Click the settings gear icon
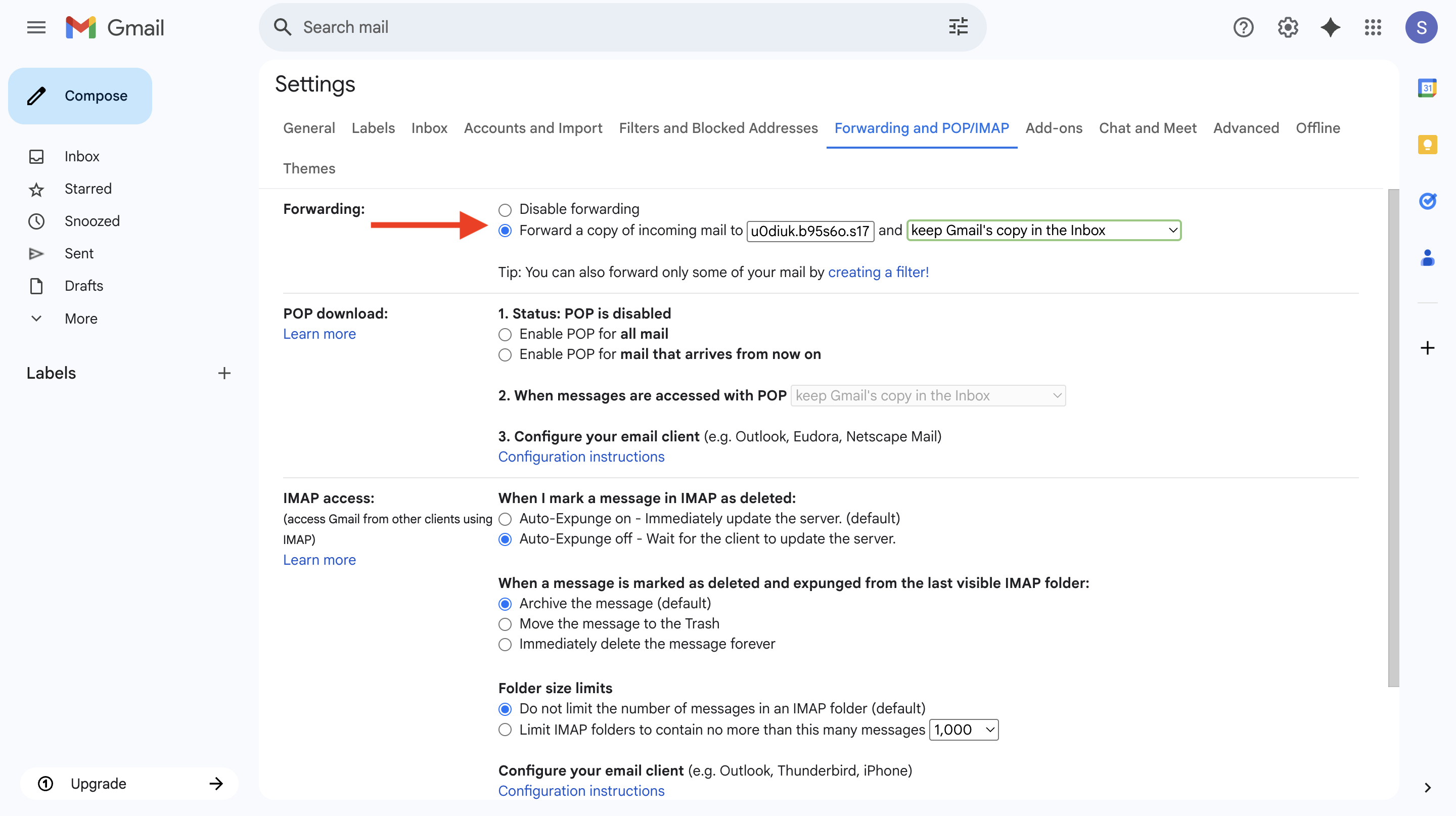Image resolution: width=1456 pixels, height=816 pixels. point(1288,27)
